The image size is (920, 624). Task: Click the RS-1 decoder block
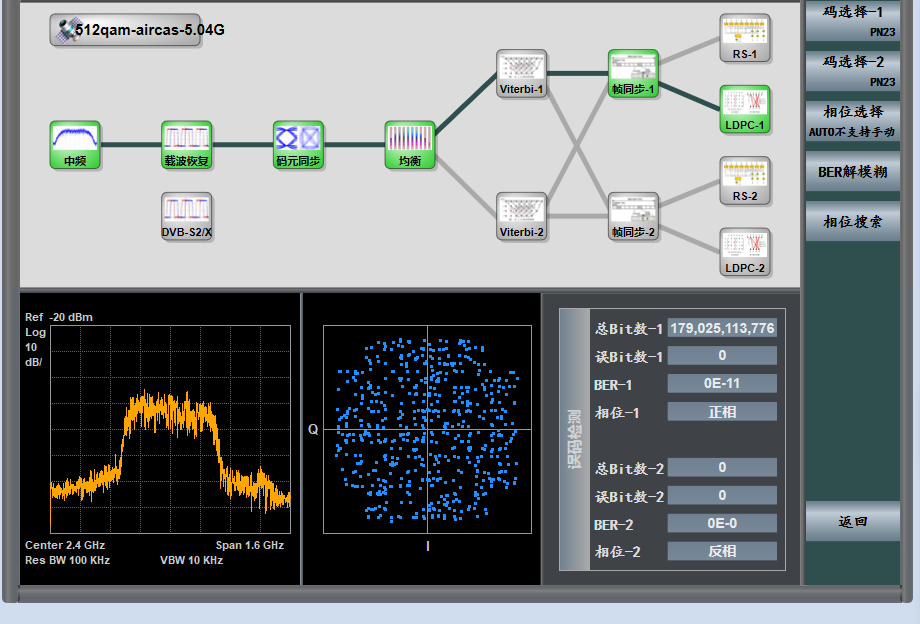click(x=745, y=37)
